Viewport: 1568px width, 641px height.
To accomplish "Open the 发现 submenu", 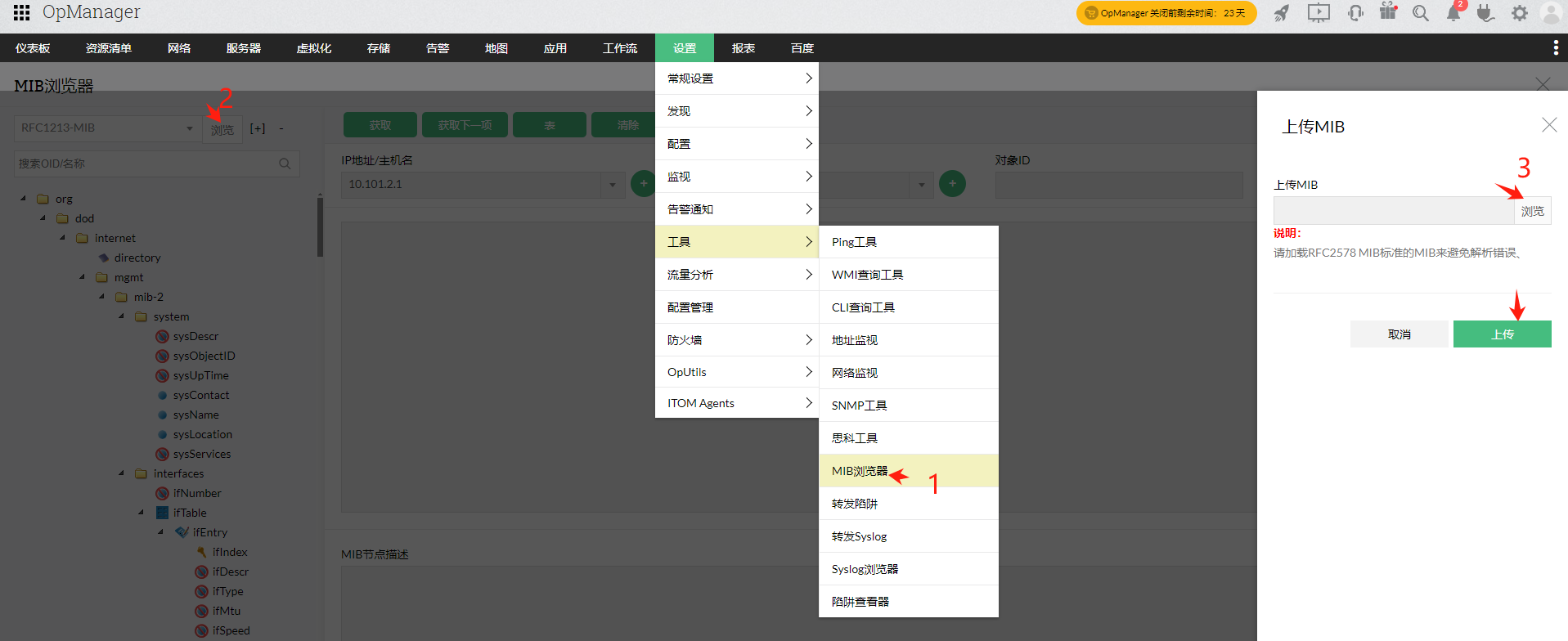I will (x=737, y=111).
